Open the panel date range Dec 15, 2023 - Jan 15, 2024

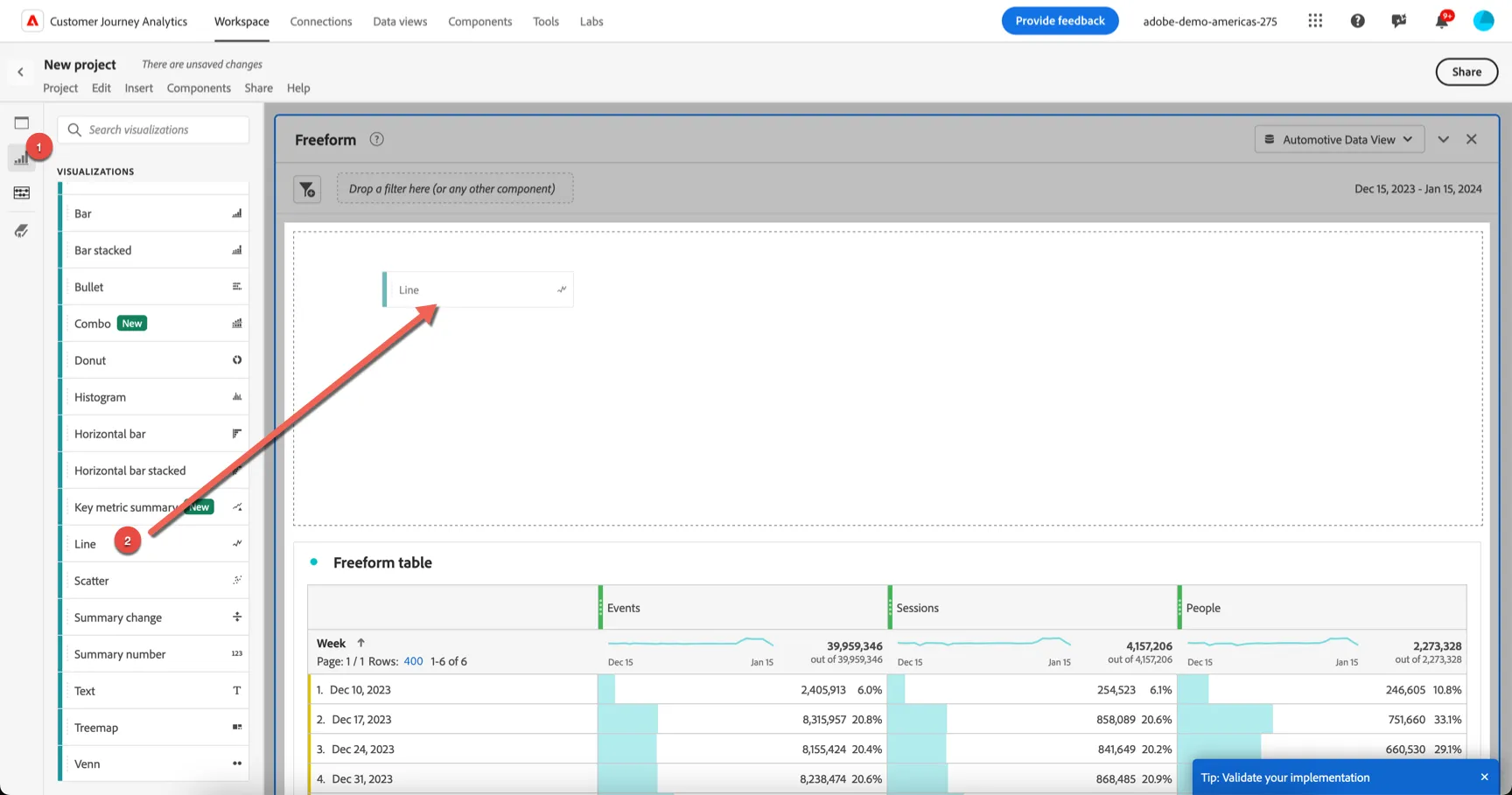coord(1417,189)
